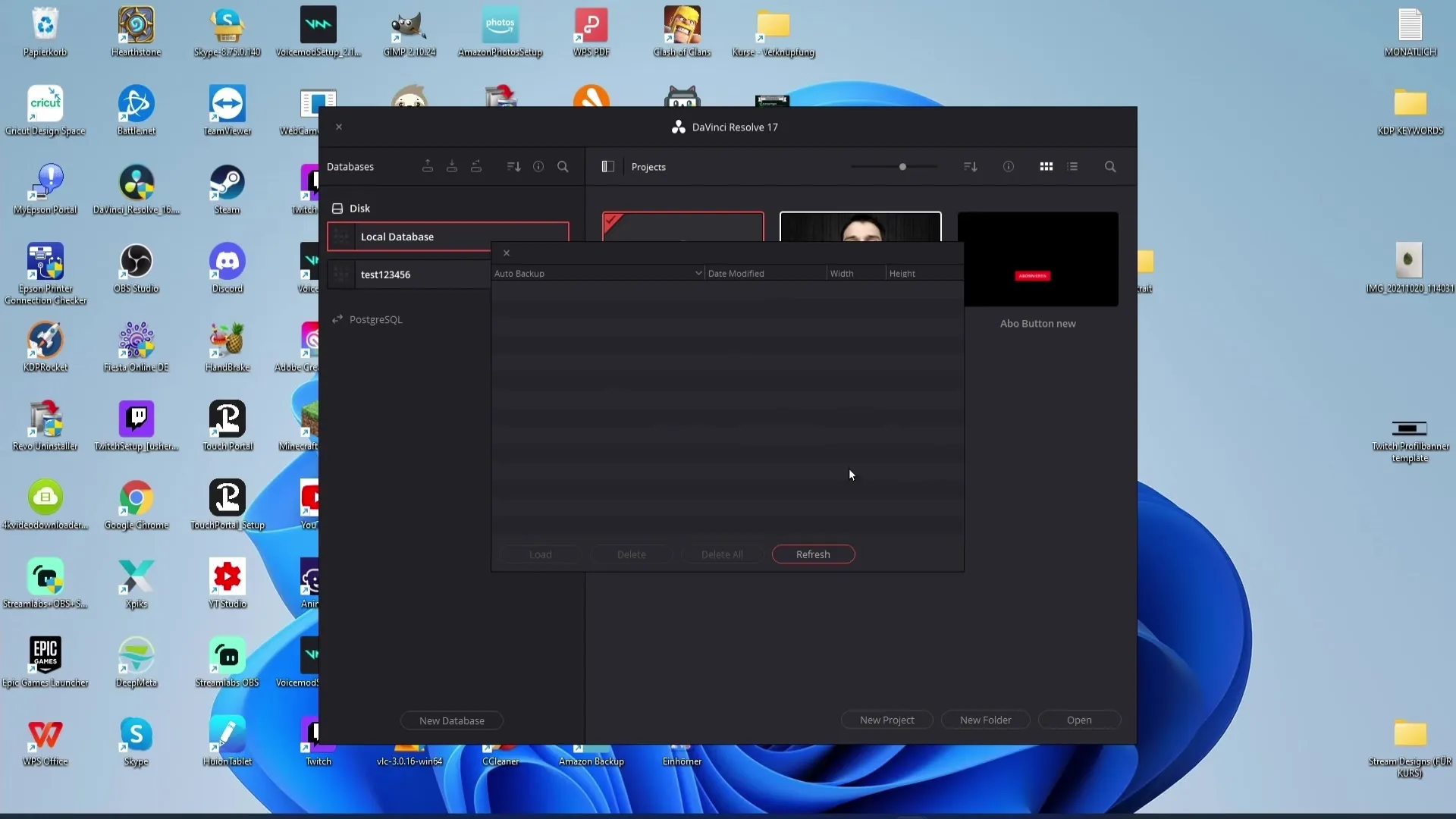1456x819 pixels.
Task: Expand the Local Database tree item
Action: pos(341,236)
